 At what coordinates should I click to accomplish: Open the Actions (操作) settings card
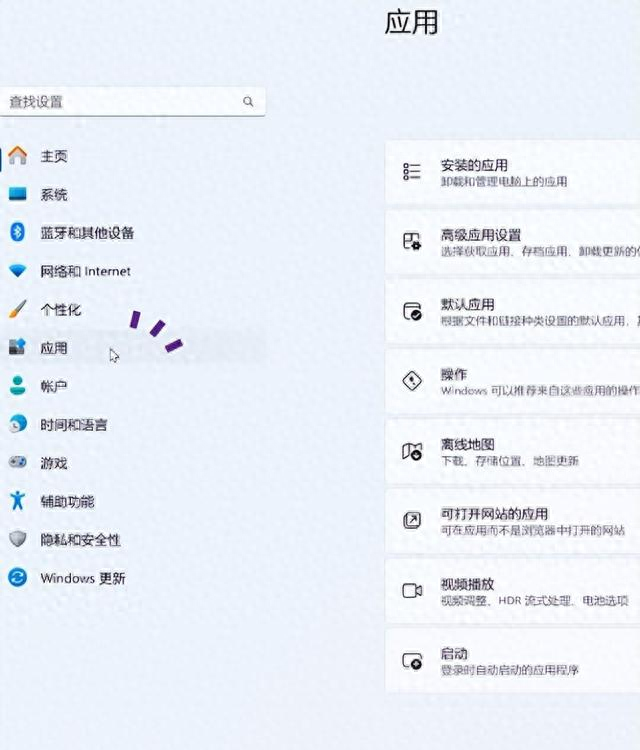click(513, 382)
